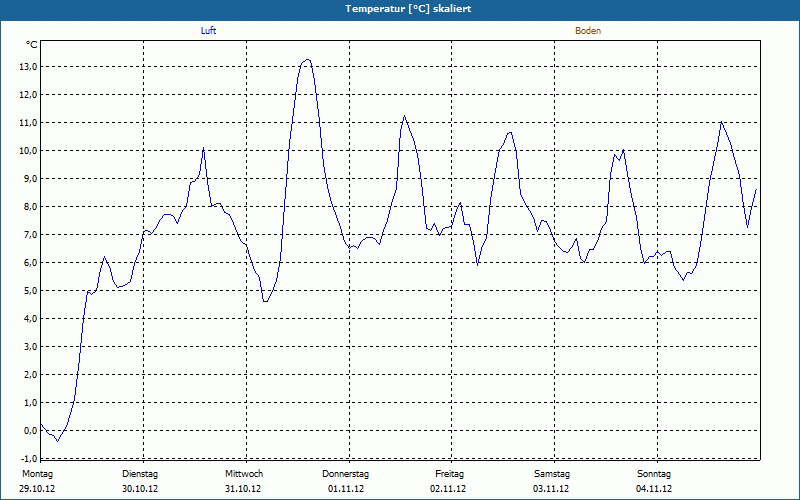
Task: Click the Sonntag day label
Action: (654, 474)
